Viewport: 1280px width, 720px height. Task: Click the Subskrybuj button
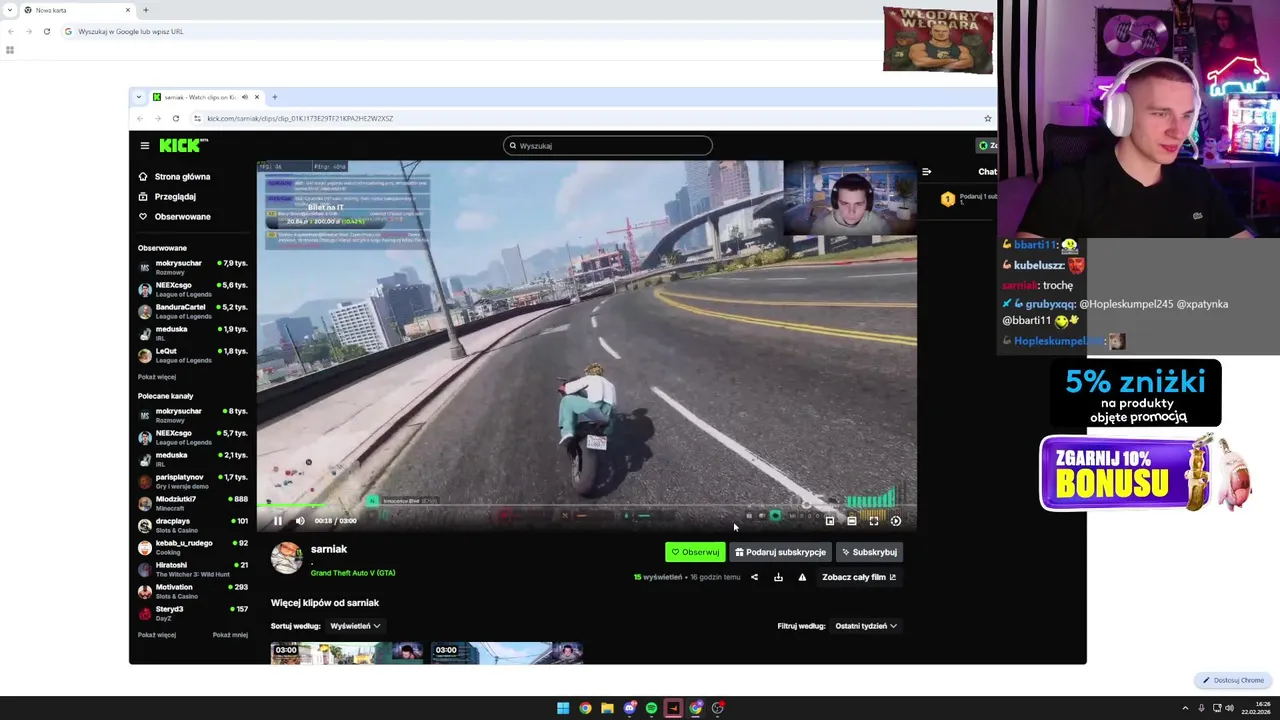(x=869, y=552)
